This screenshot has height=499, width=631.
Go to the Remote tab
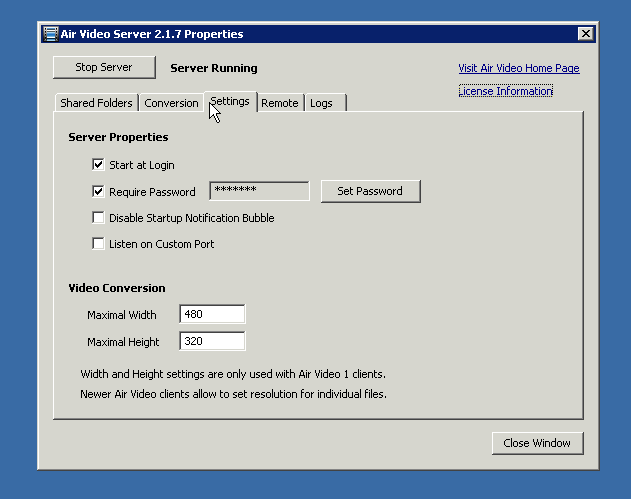point(280,103)
